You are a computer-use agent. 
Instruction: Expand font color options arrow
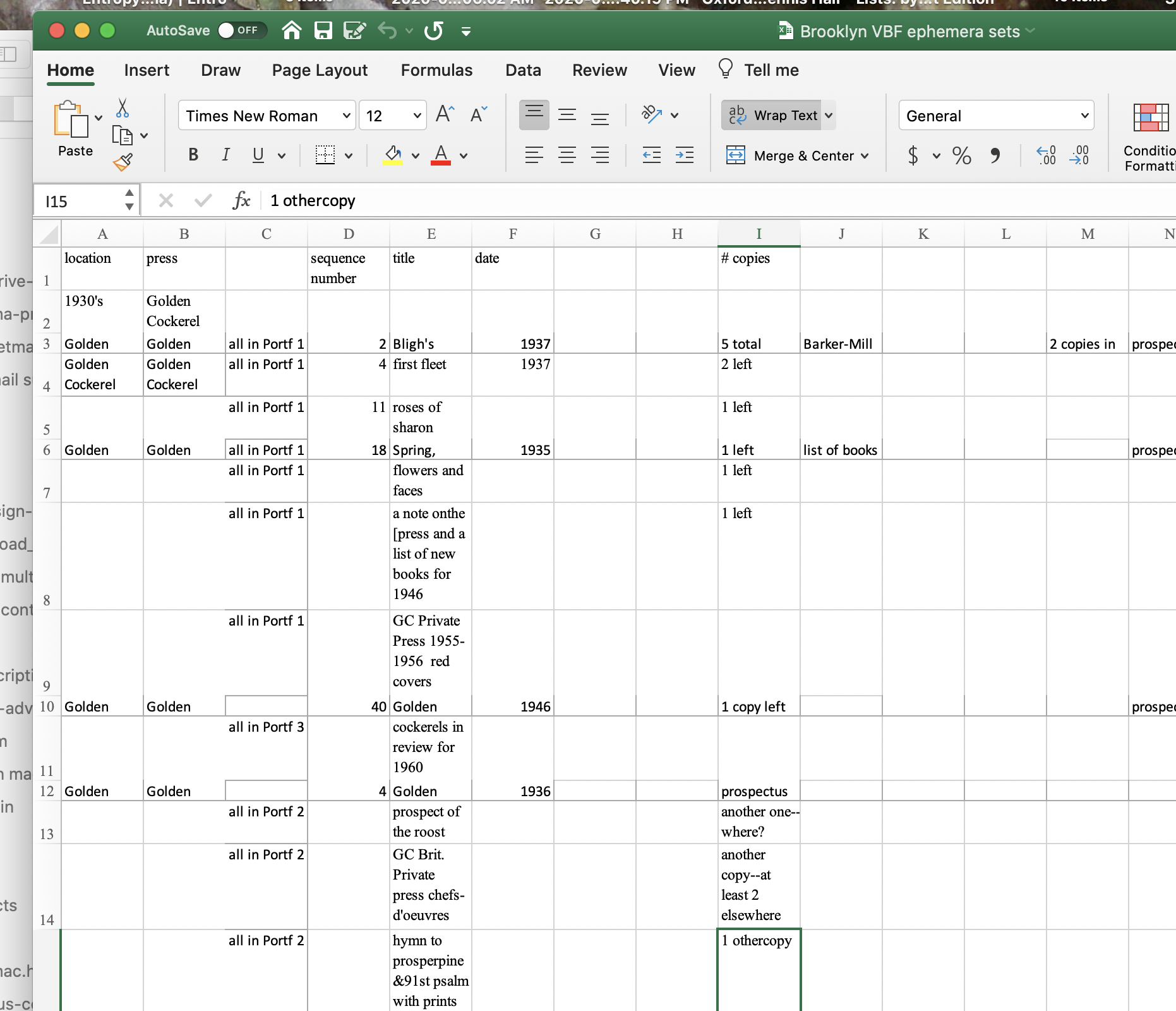[464, 155]
